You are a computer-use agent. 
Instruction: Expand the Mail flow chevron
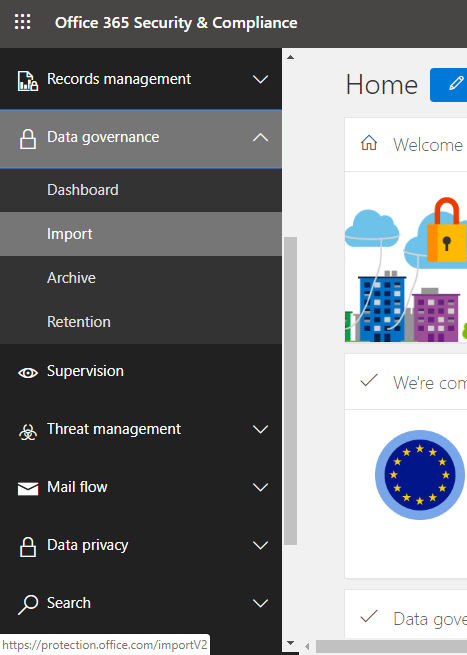260,487
